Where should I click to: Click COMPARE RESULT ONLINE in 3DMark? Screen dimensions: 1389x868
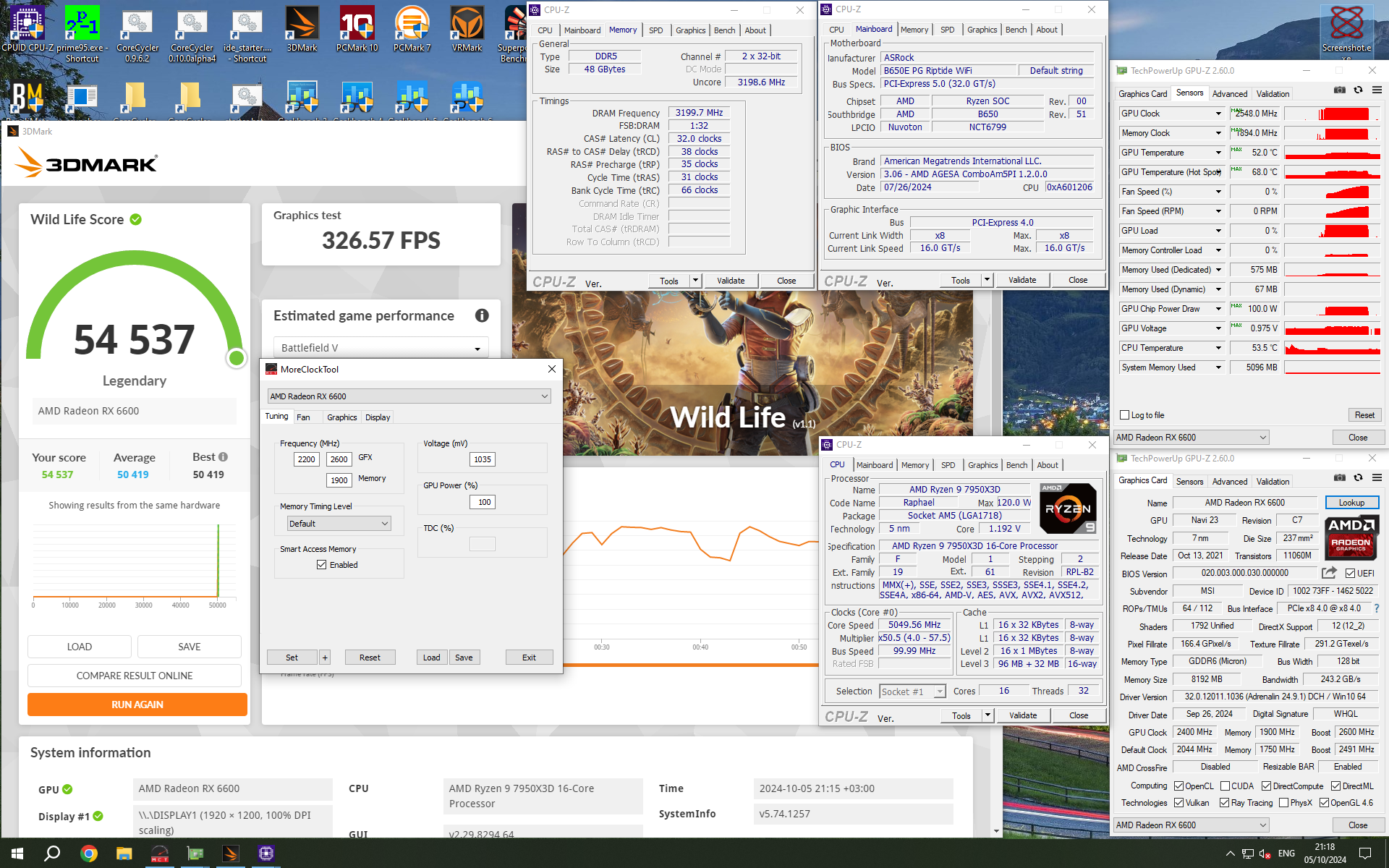(x=135, y=676)
